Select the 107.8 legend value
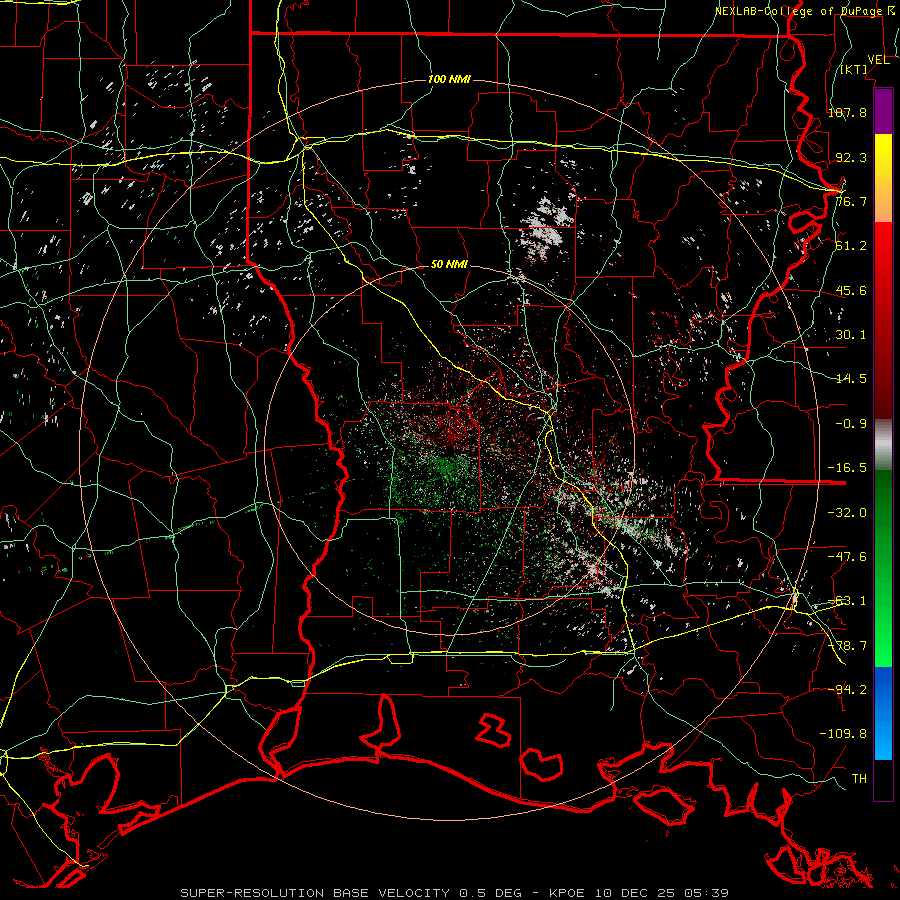 click(847, 112)
